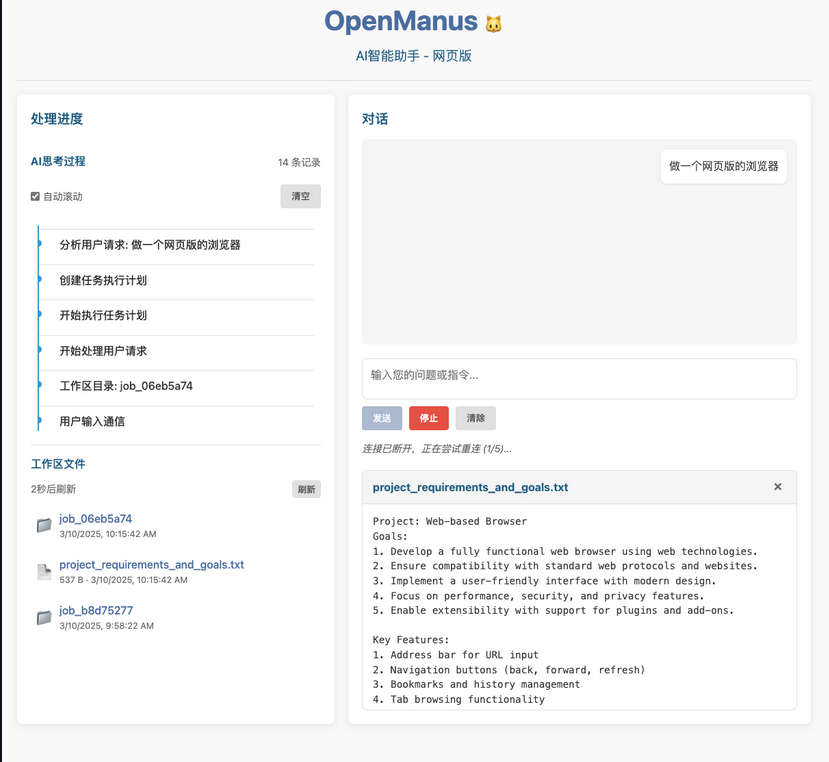Click the Goals: line in the preview
This screenshot has width=829, height=762.
tap(390, 536)
